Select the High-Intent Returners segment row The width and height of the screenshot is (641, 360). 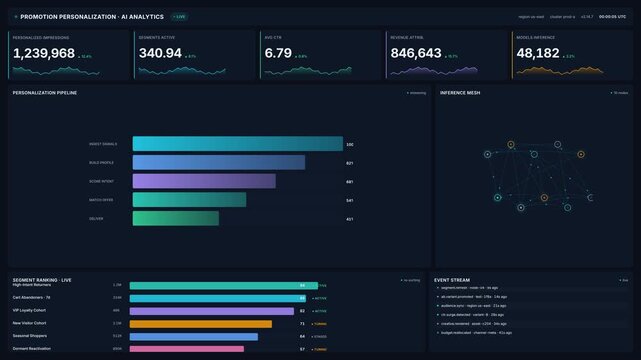[x=170, y=285]
